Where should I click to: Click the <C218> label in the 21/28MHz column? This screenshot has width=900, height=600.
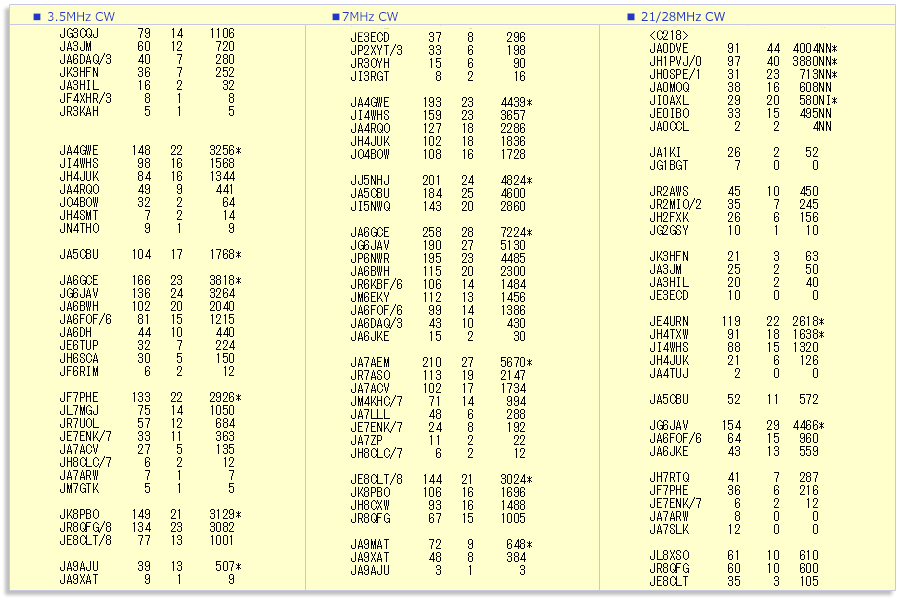tap(668, 35)
